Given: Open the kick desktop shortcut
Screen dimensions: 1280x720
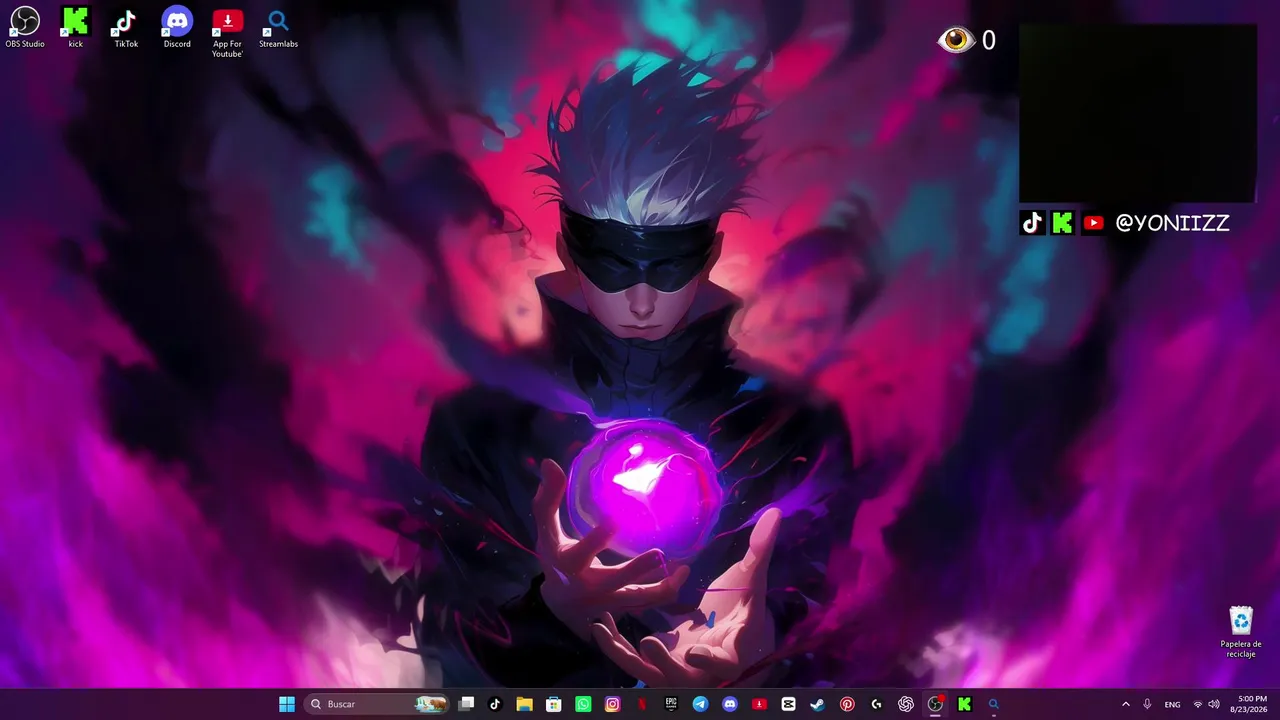Looking at the screenshot, I should point(75,28).
